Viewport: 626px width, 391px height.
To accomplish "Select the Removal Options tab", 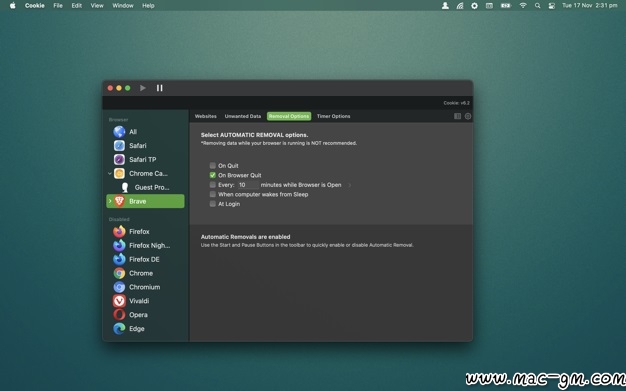I will pos(289,116).
